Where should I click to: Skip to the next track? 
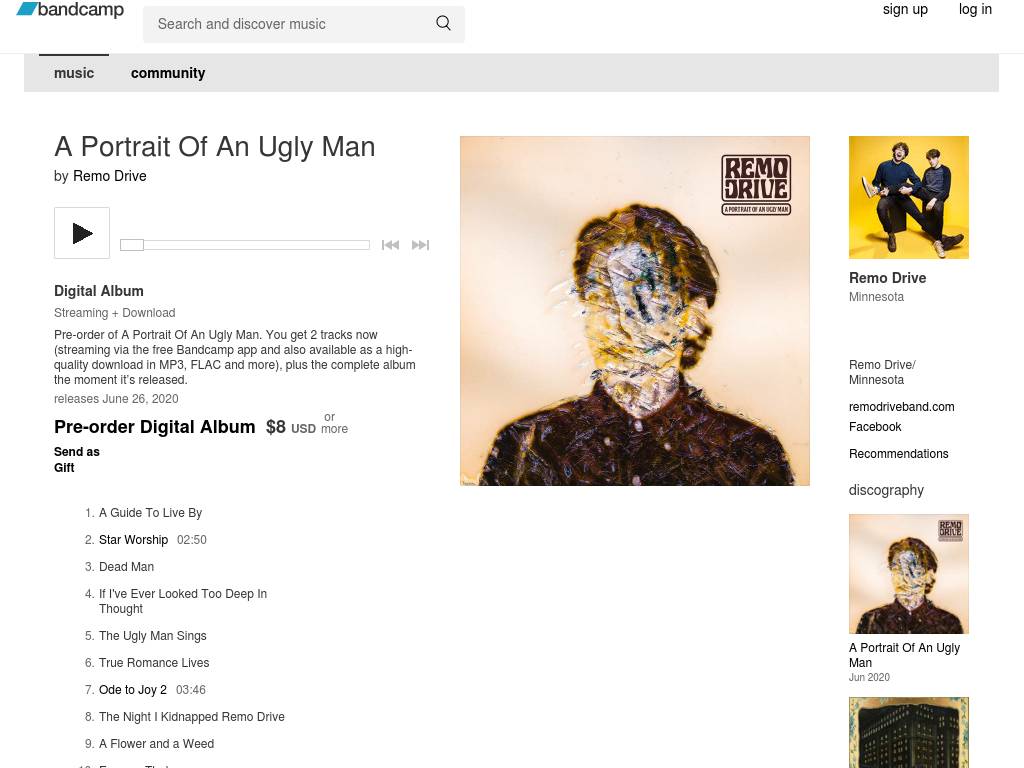[x=420, y=245]
